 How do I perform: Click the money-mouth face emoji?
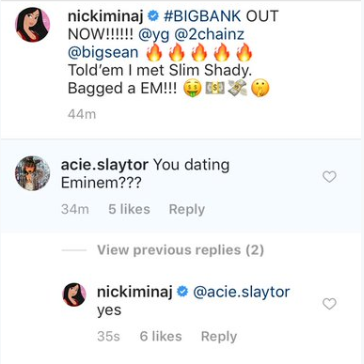tap(193, 89)
